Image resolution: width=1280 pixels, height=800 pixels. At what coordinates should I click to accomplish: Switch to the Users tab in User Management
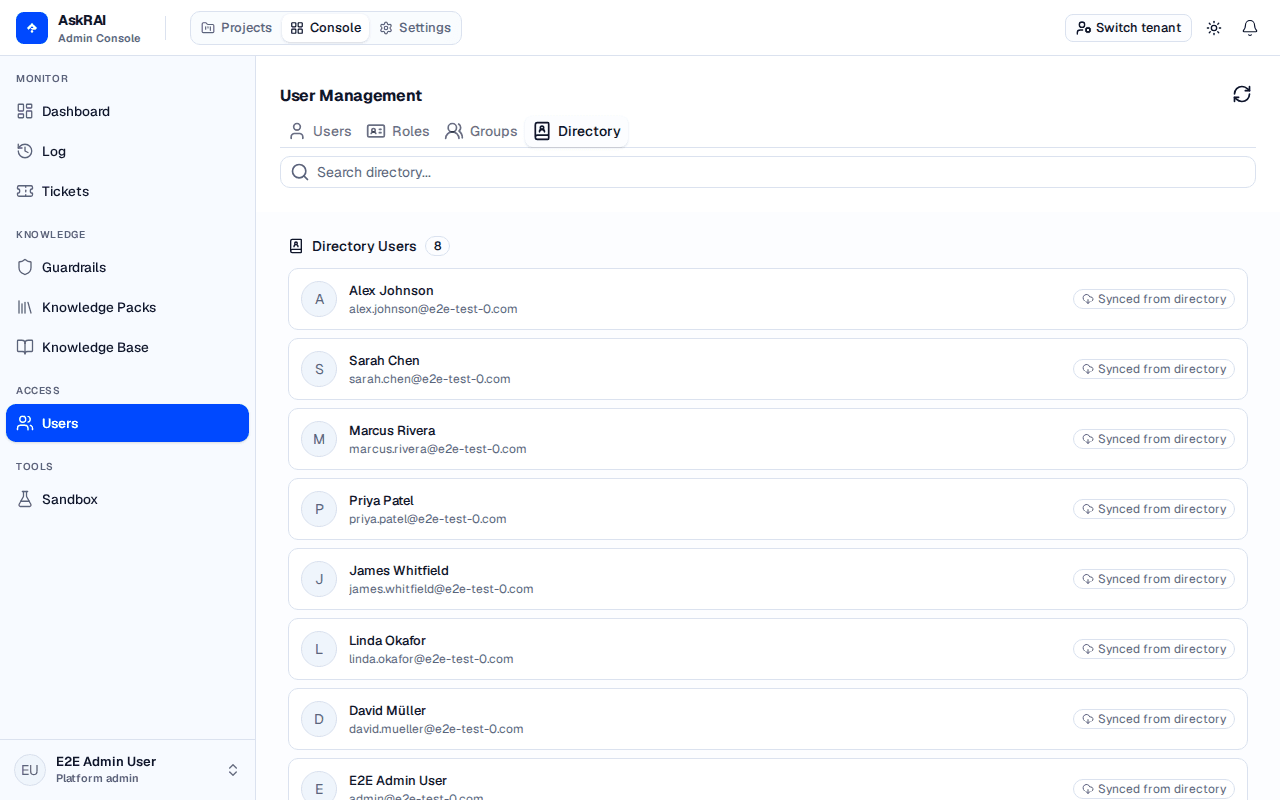(320, 131)
